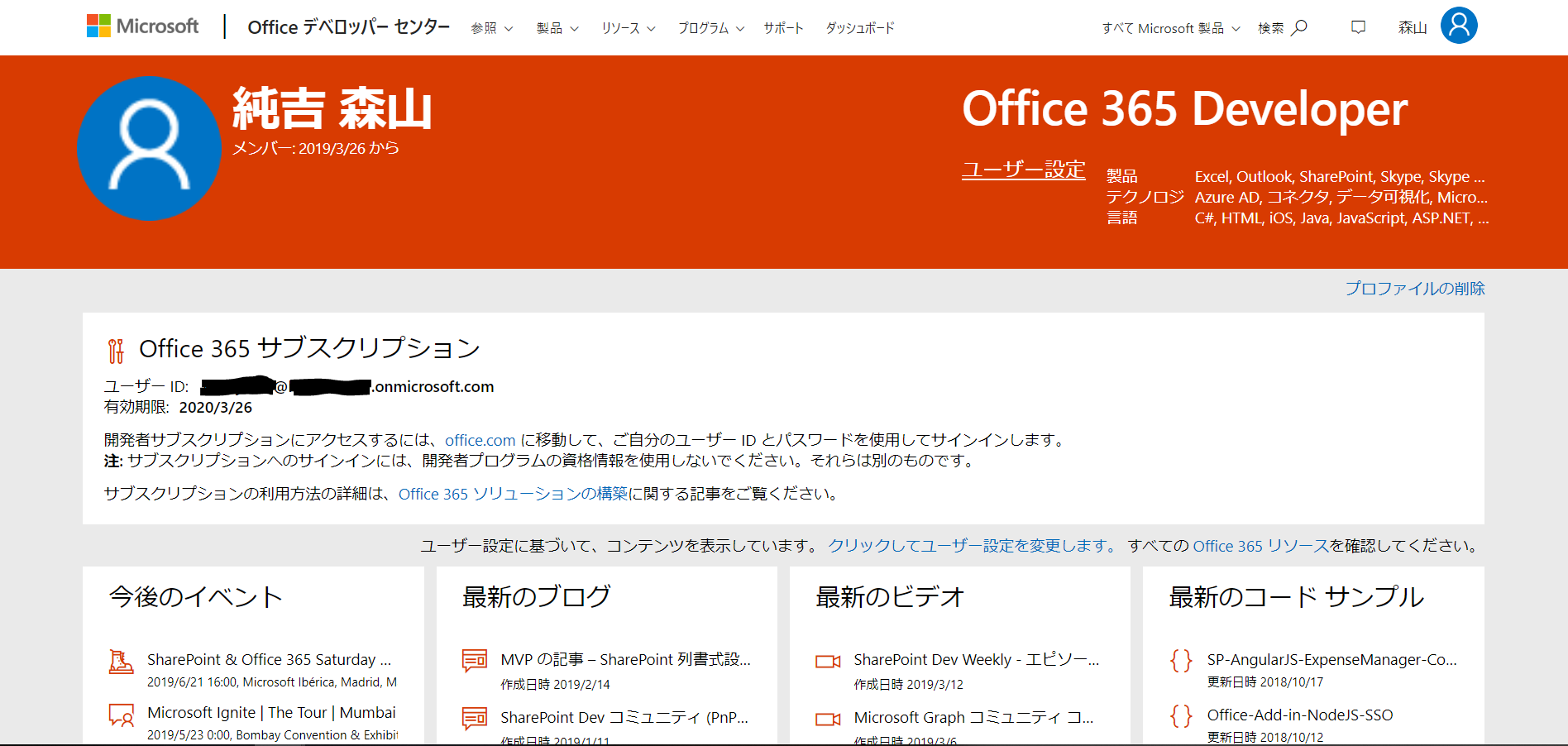Click the Office 365 サブスクリプション heading
1568x746 pixels.
[310, 349]
